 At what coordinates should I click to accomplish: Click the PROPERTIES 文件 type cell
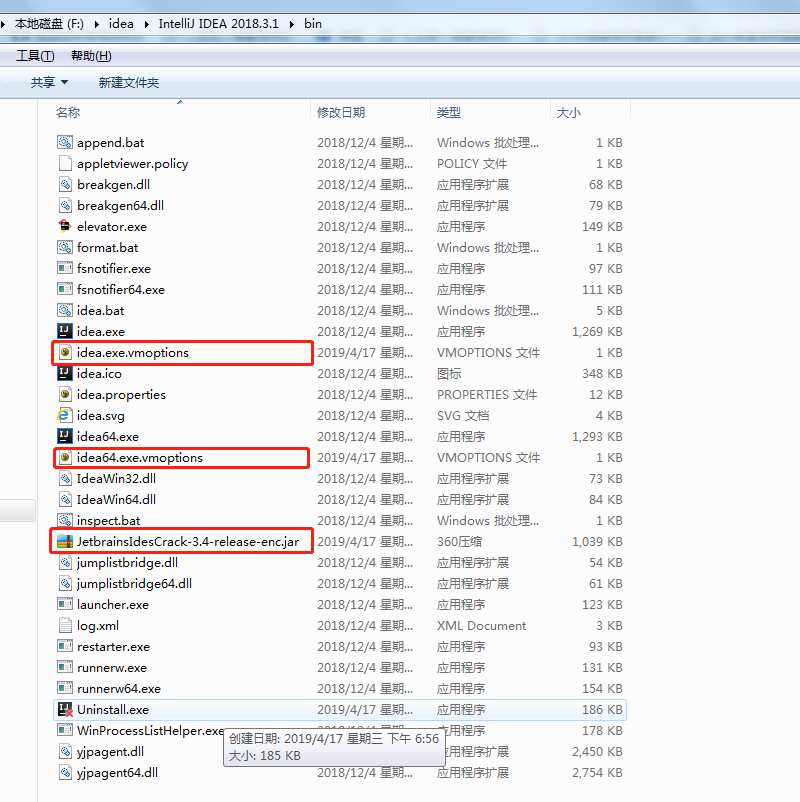(487, 394)
